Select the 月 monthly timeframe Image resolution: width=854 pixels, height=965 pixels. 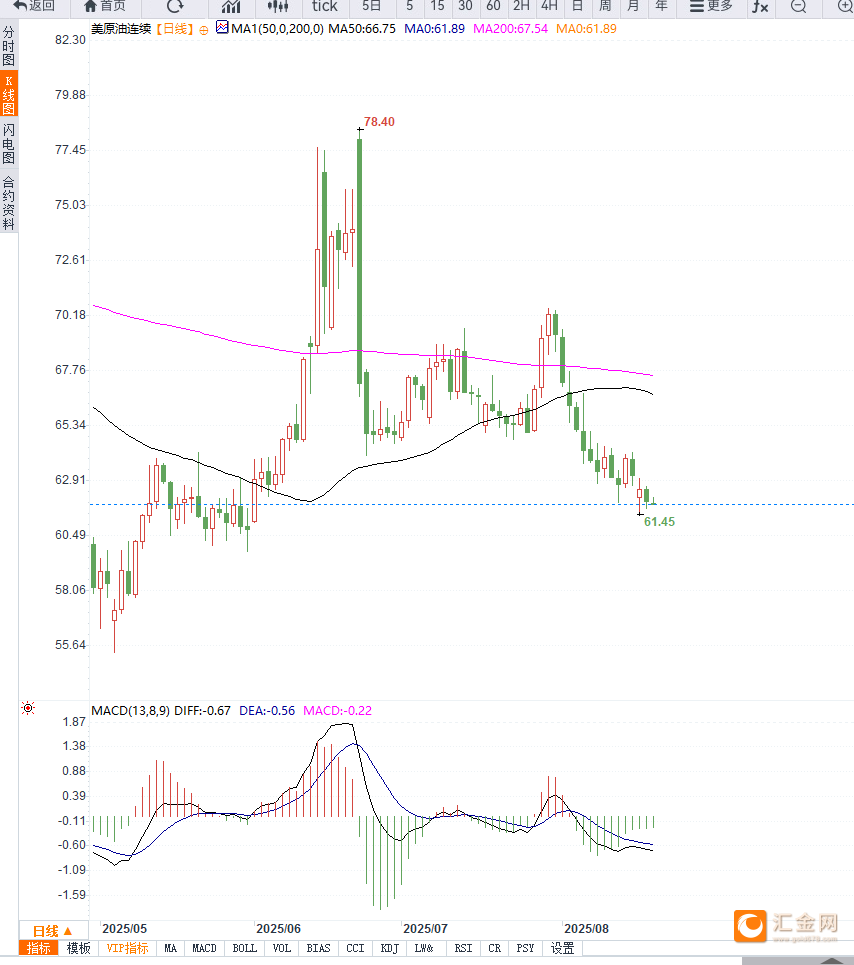[633, 6]
